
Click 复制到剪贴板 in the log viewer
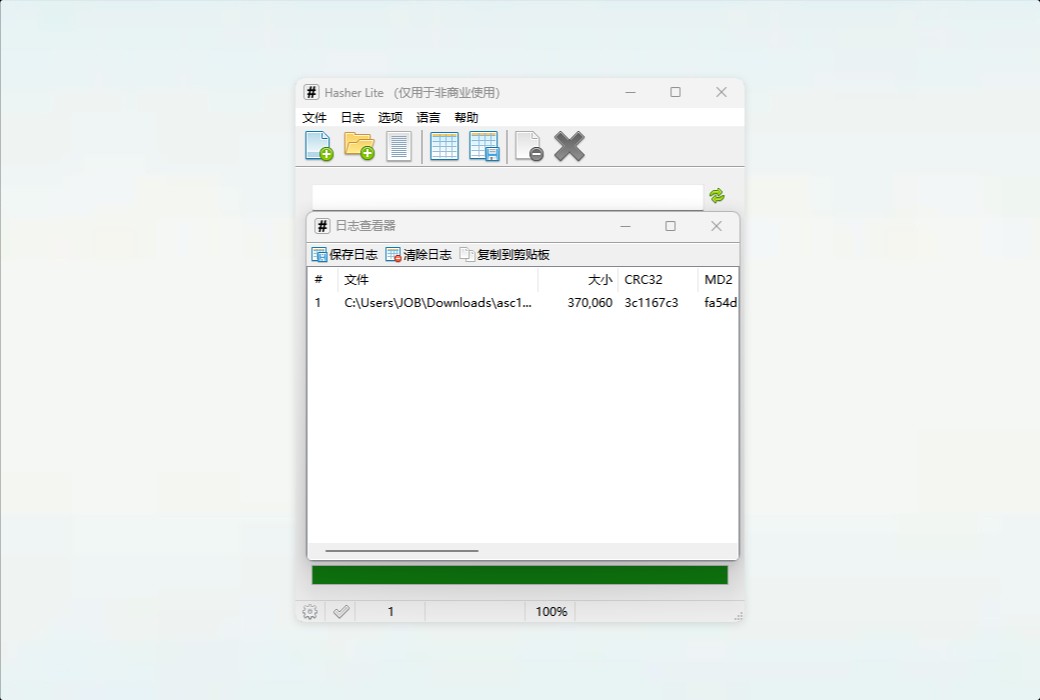tap(511, 254)
